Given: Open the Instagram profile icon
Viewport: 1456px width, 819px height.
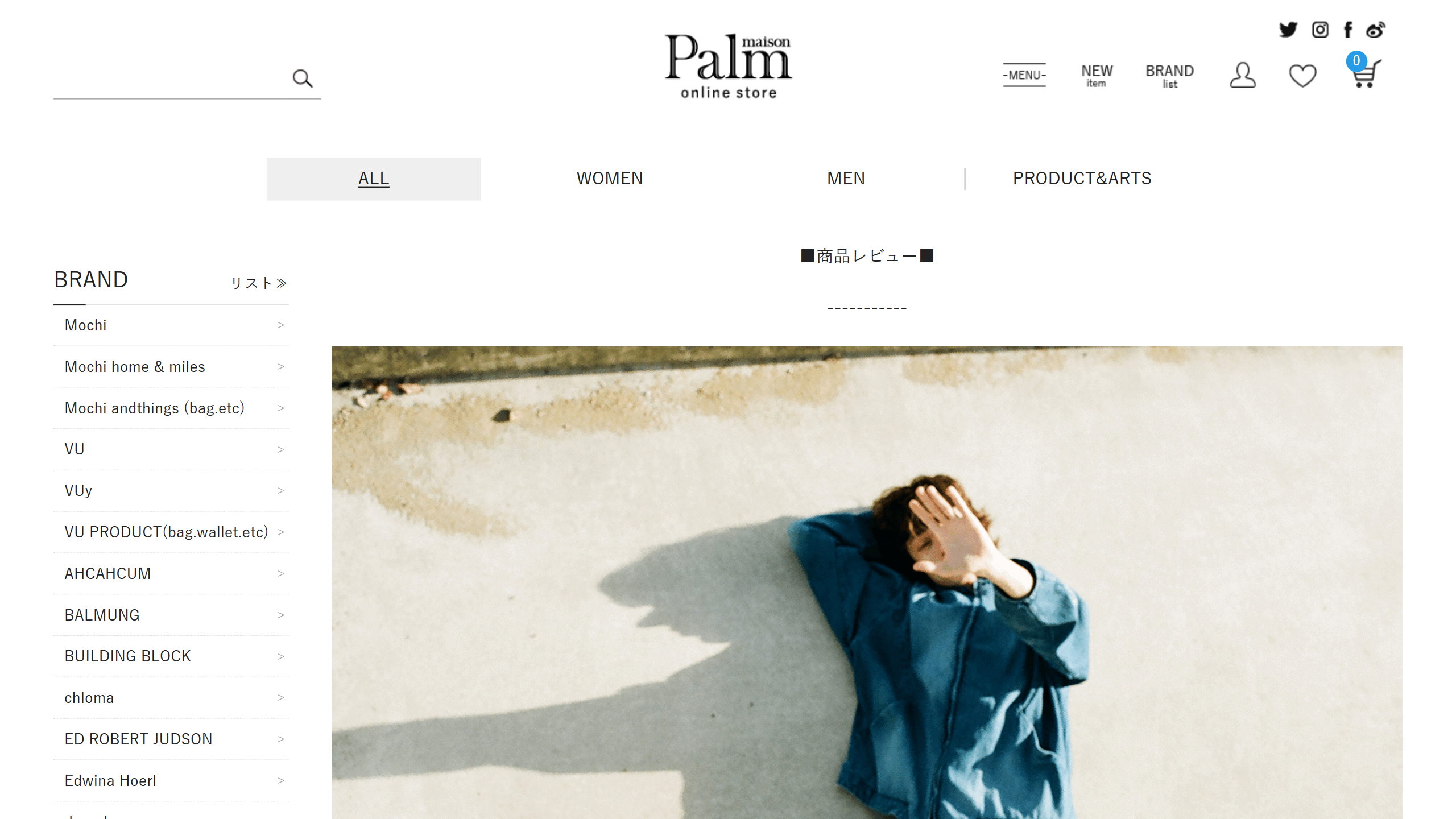Looking at the screenshot, I should 1320,30.
